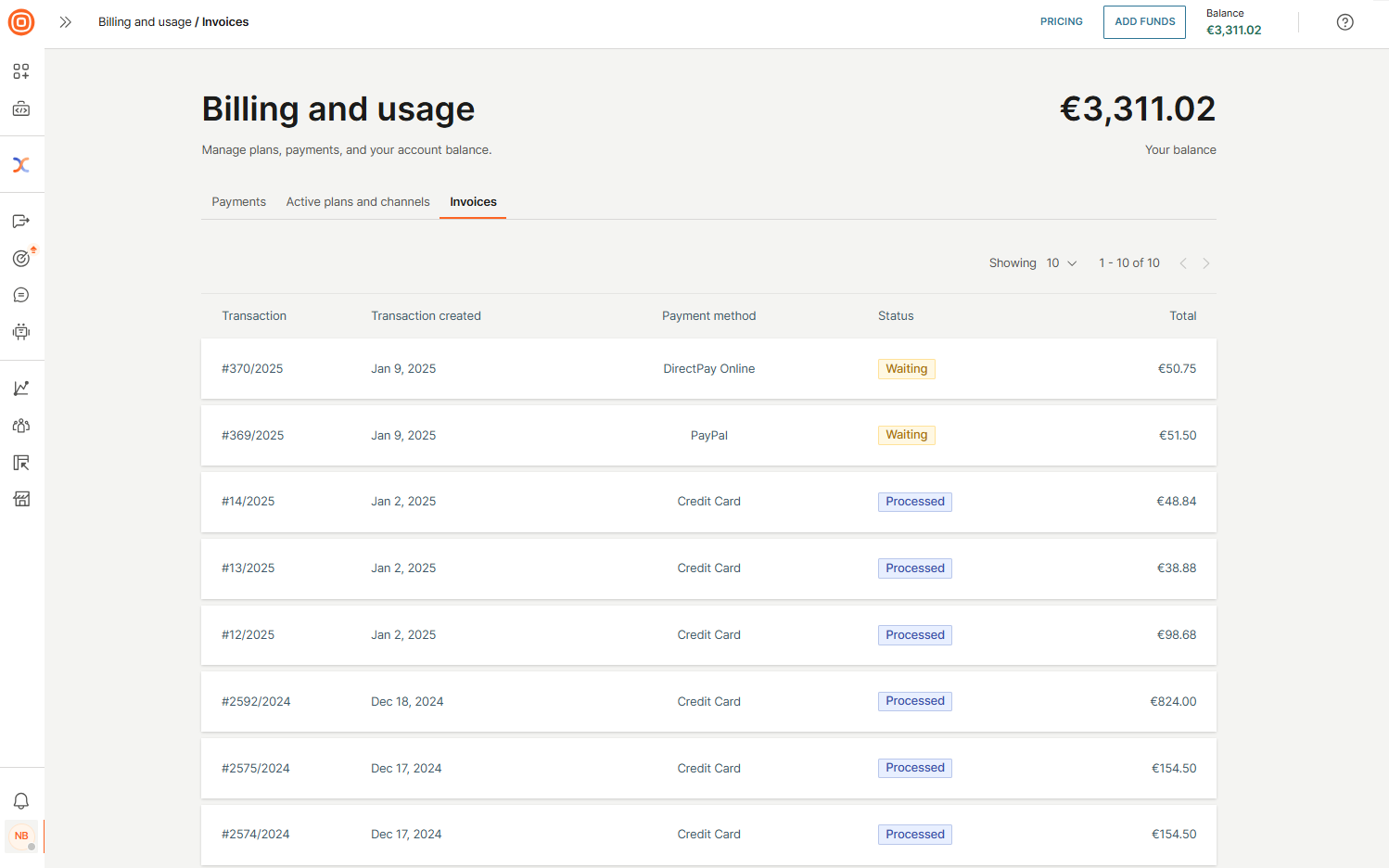Screen dimensions: 1389x868
Task: Open the people audience icon
Action: pos(21,426)
